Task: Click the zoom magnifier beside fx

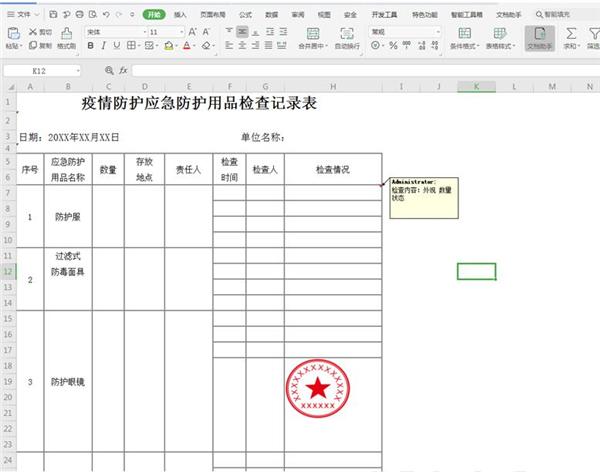Action: tap(109, 70)
